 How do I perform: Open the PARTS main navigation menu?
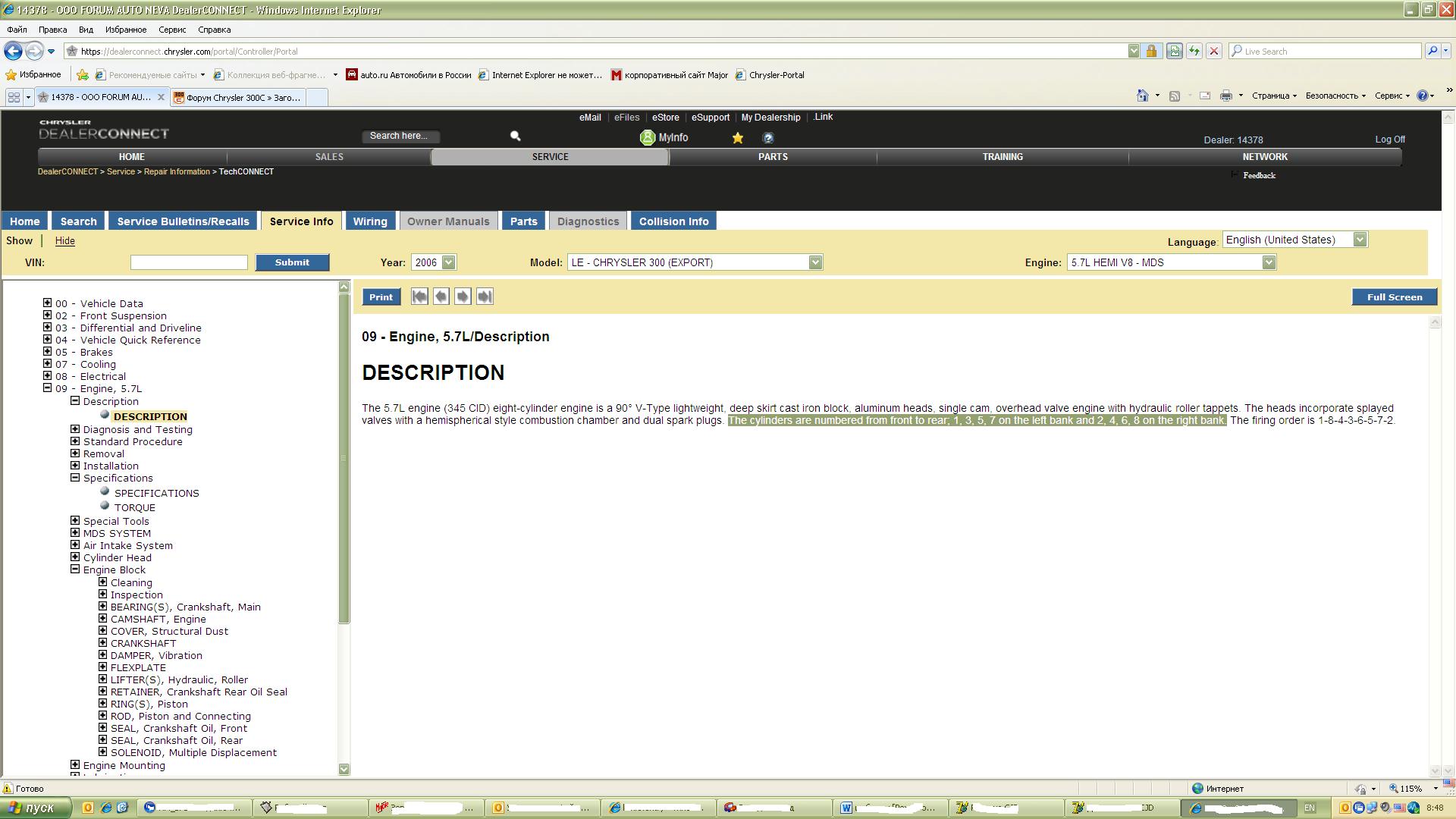[x=773, y=157]
